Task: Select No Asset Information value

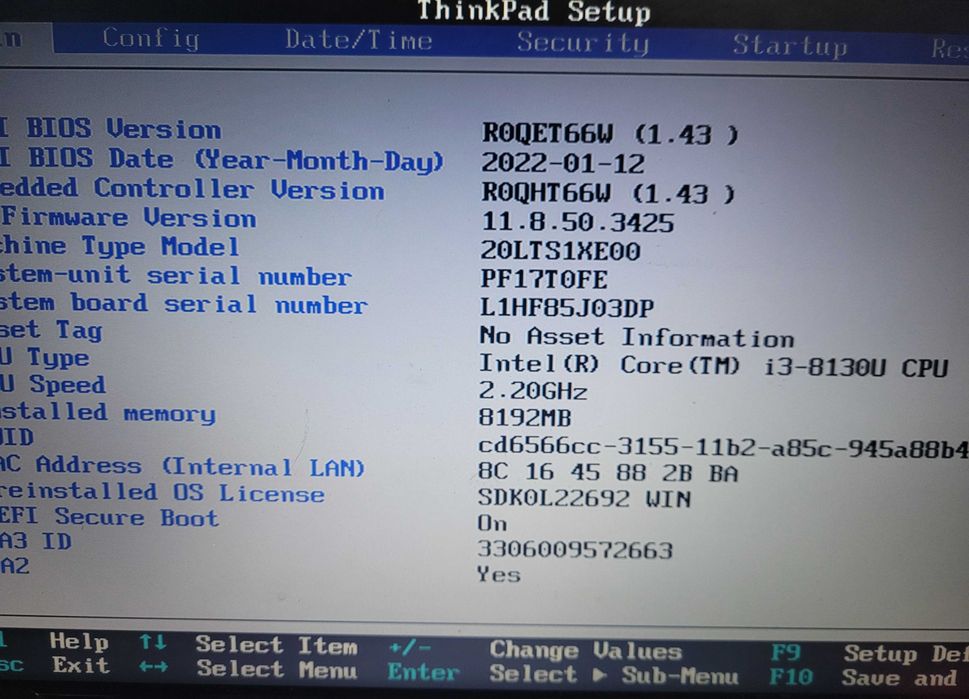Action: (637, 337)
